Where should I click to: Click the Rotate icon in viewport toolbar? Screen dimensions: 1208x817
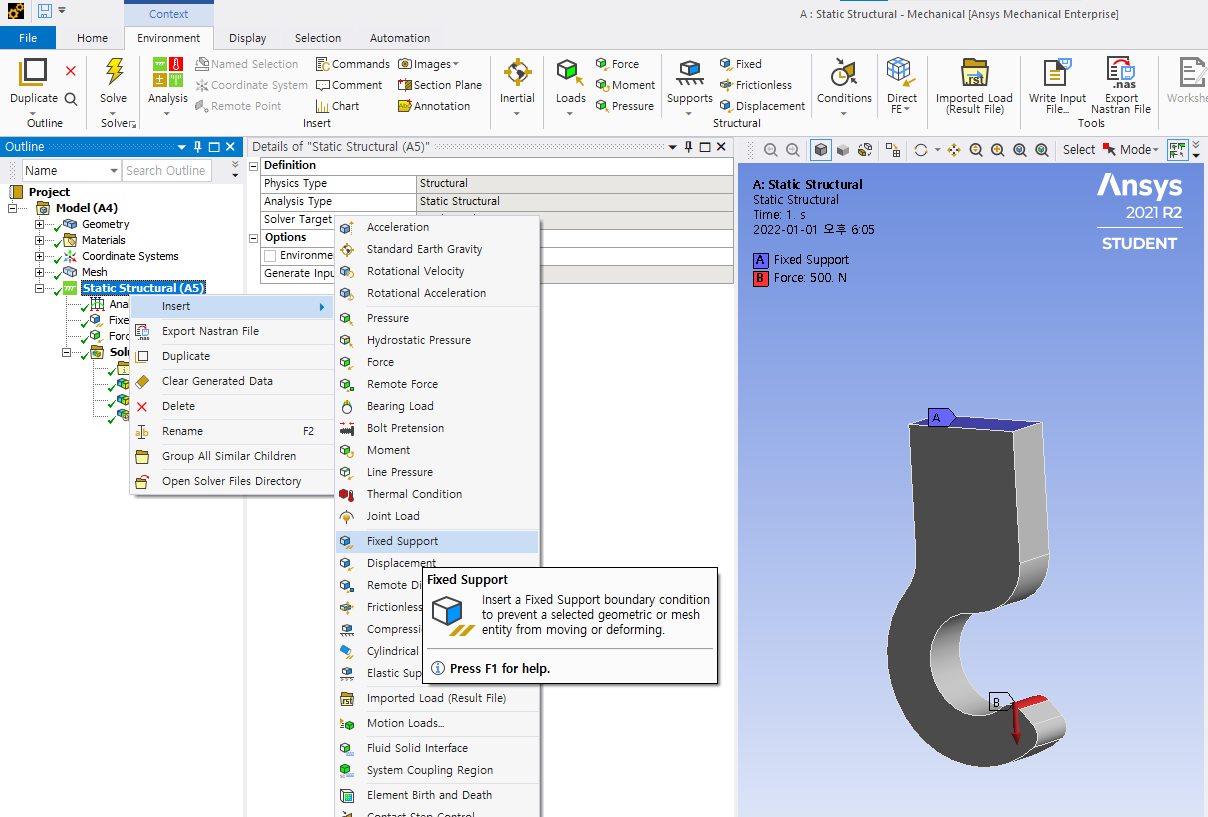921,150
